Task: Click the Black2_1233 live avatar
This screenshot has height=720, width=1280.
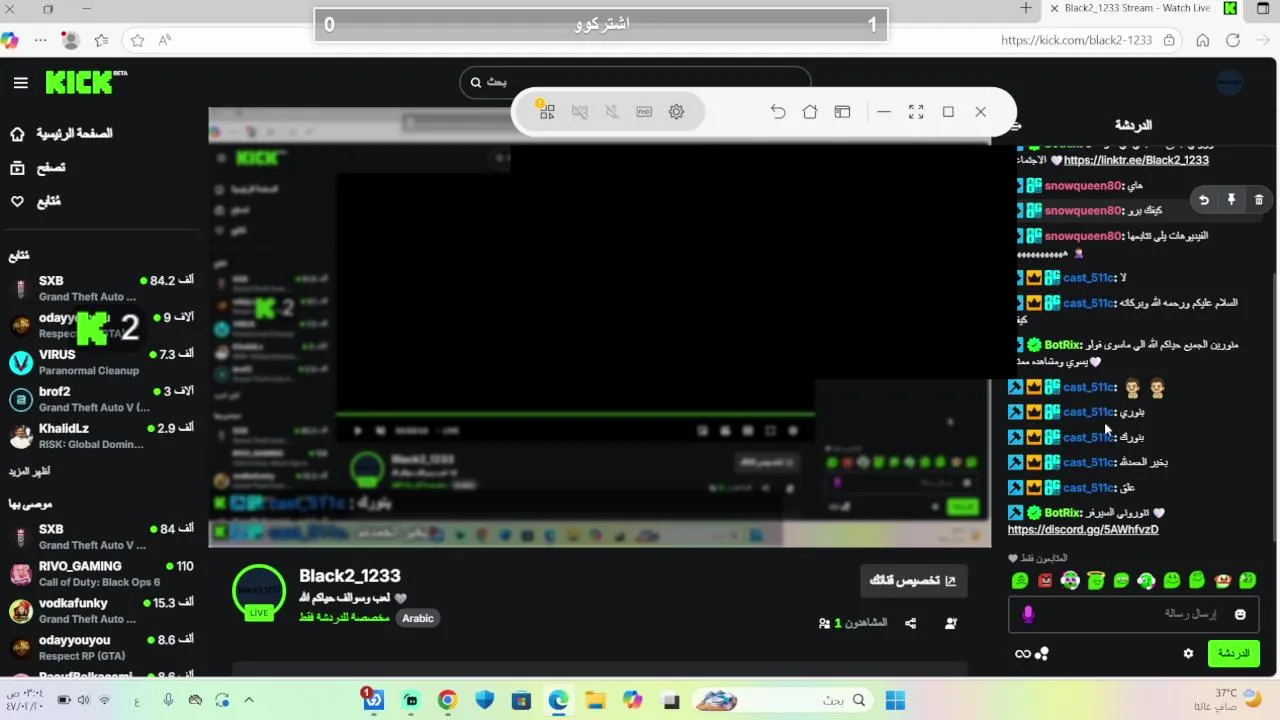Action: tap(259, 592)
